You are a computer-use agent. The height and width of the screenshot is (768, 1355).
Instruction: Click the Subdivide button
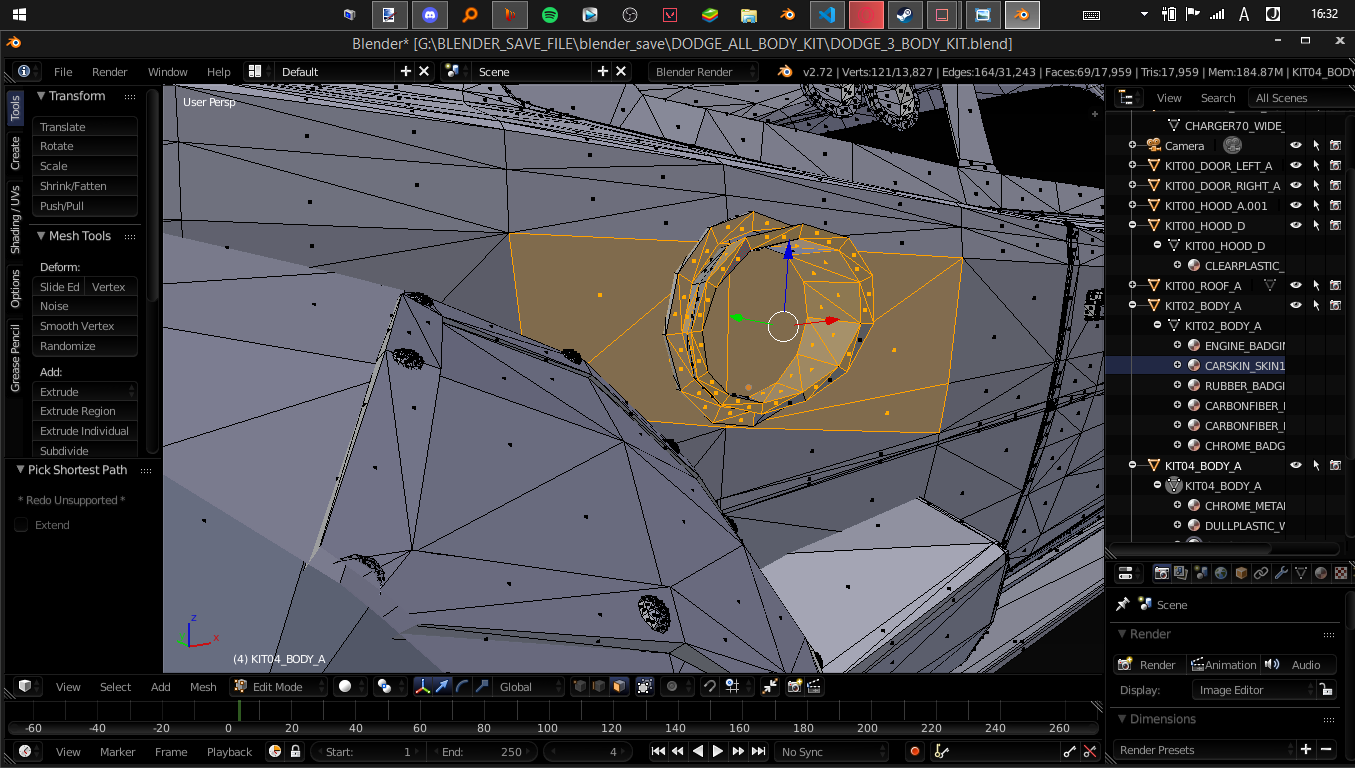pyautogui.click(x=85, y=451)
